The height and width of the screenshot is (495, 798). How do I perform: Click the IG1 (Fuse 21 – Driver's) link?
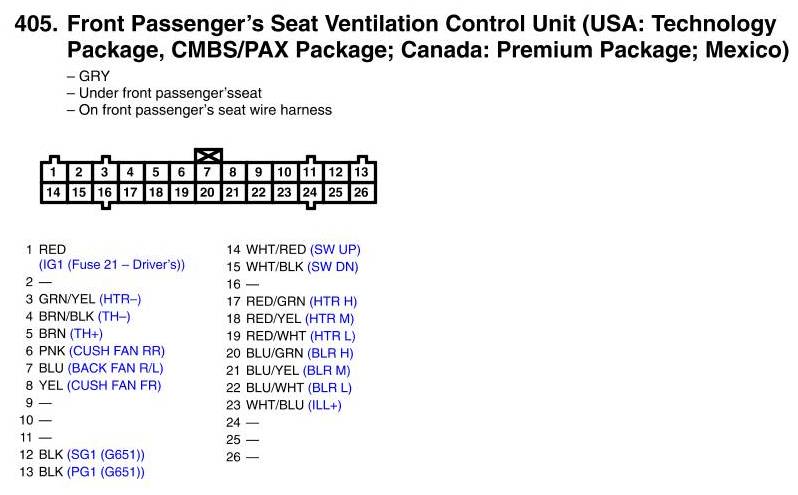pos(112,265)
